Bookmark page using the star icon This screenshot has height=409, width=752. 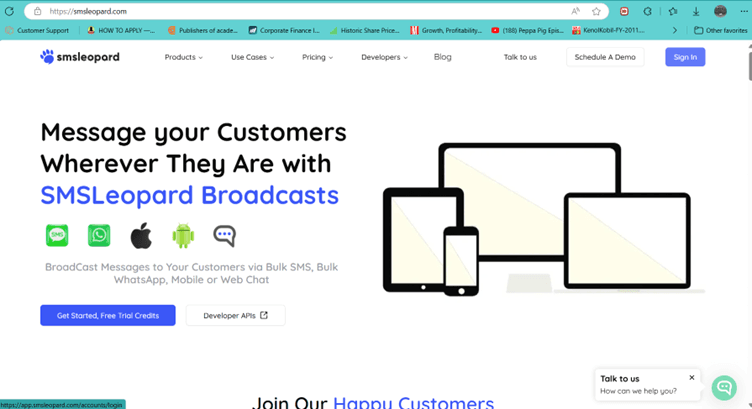point(597,11)
